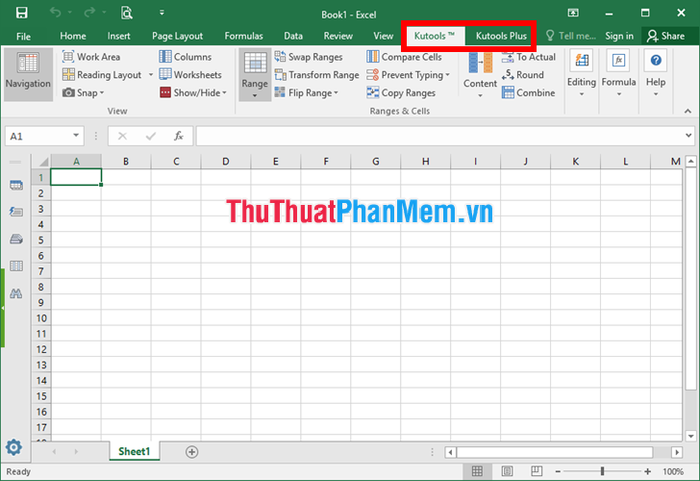Switch to Page Break Preview in status bar

[x=536, y=471]
